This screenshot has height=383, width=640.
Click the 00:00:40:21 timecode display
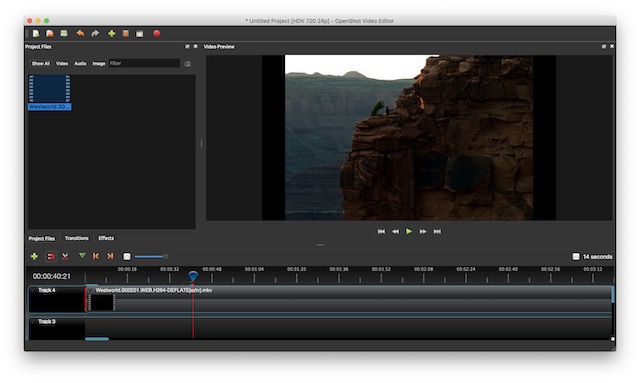[x=51, y=276]
